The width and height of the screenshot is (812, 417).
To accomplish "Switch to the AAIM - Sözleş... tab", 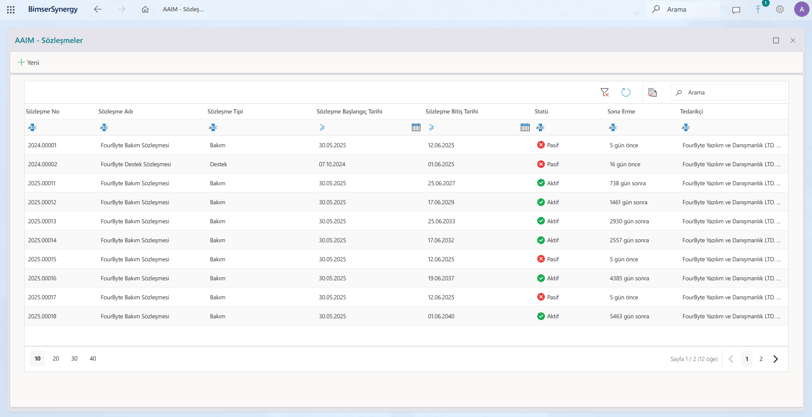I will (183, 9).
